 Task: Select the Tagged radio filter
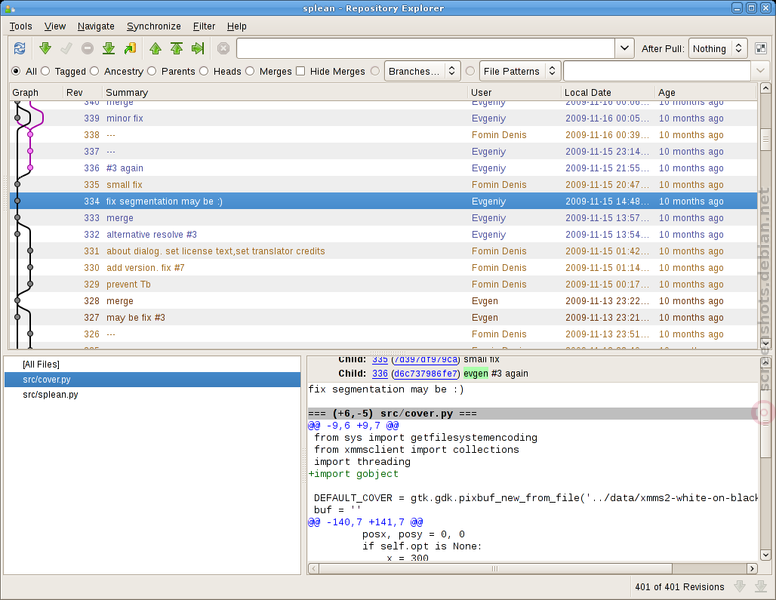[46, 71]
